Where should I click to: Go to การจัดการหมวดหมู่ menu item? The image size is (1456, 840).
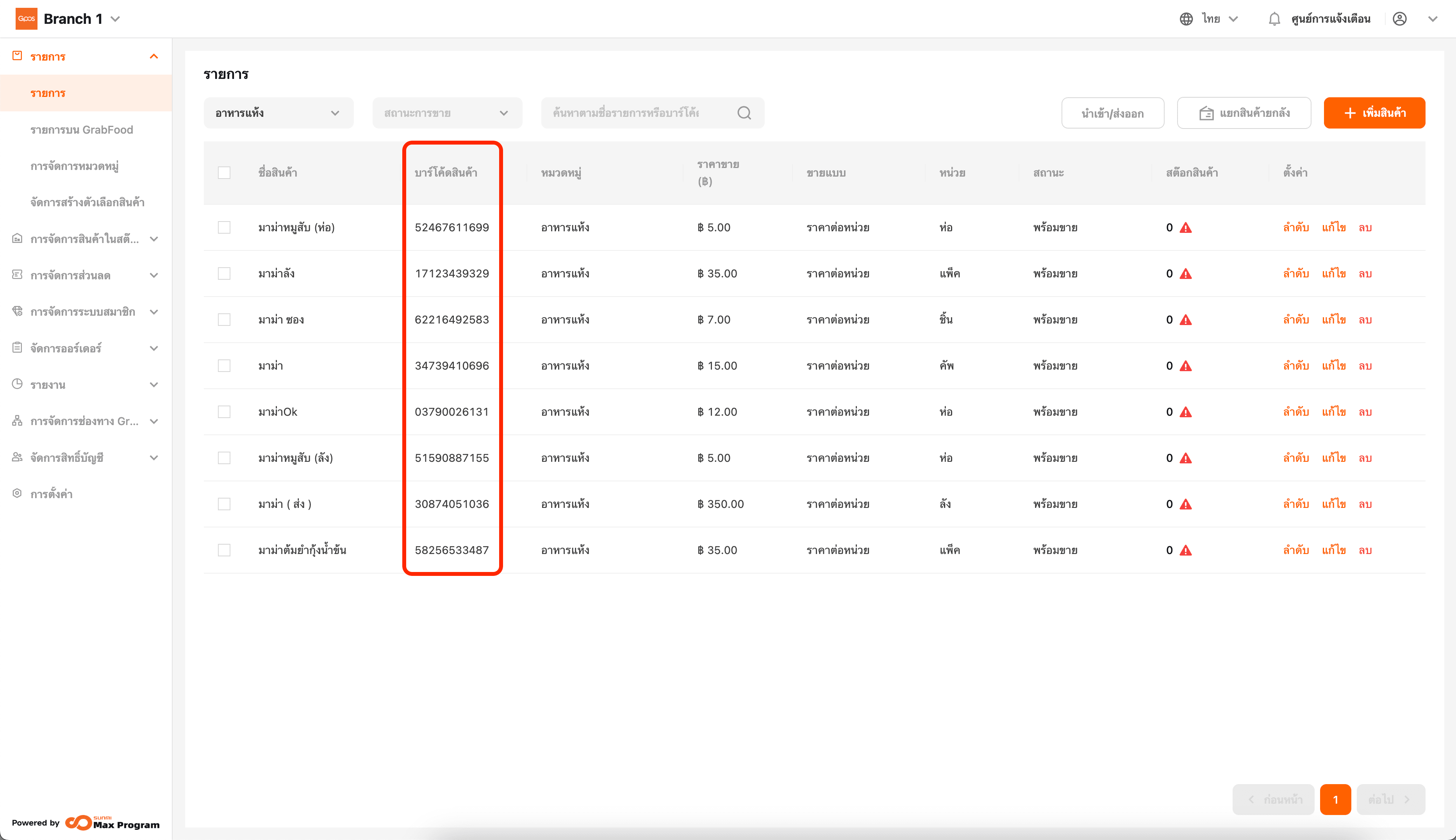(74, 166)
